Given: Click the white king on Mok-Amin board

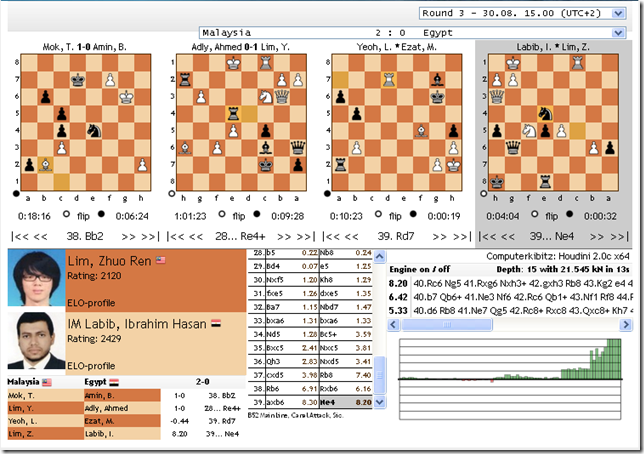Looking at the screenshot, I should click(127, 96).
